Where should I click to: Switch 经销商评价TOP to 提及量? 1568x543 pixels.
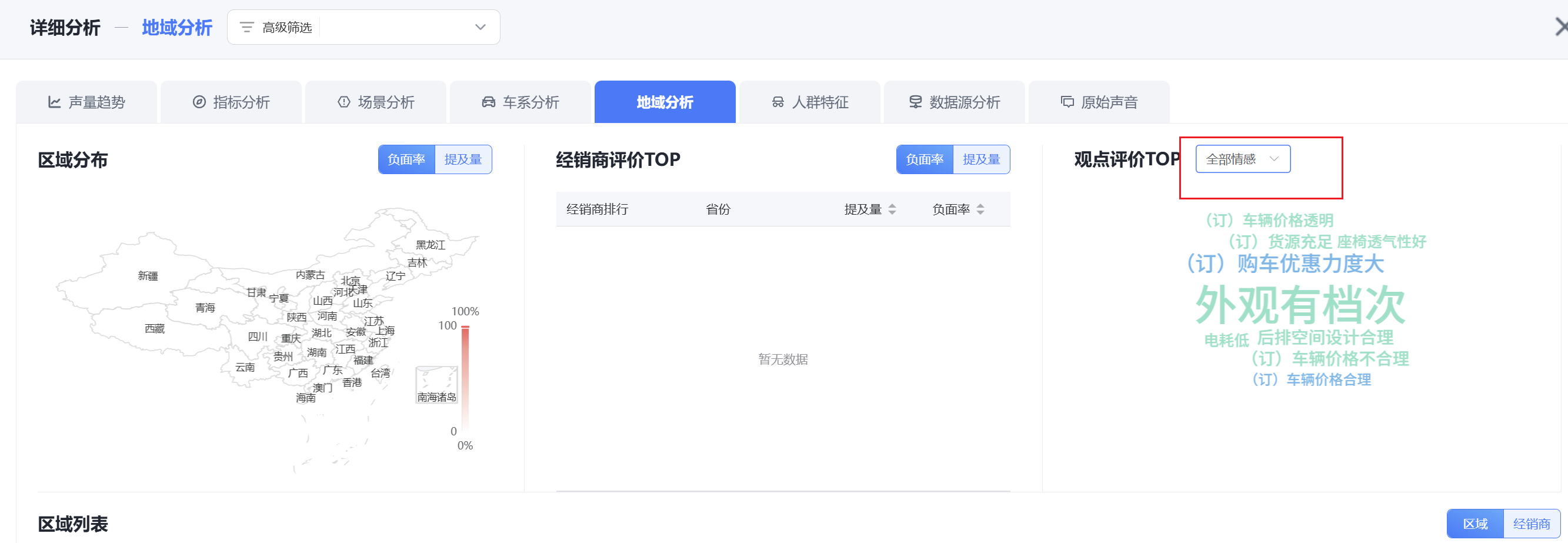pos(980,159)
